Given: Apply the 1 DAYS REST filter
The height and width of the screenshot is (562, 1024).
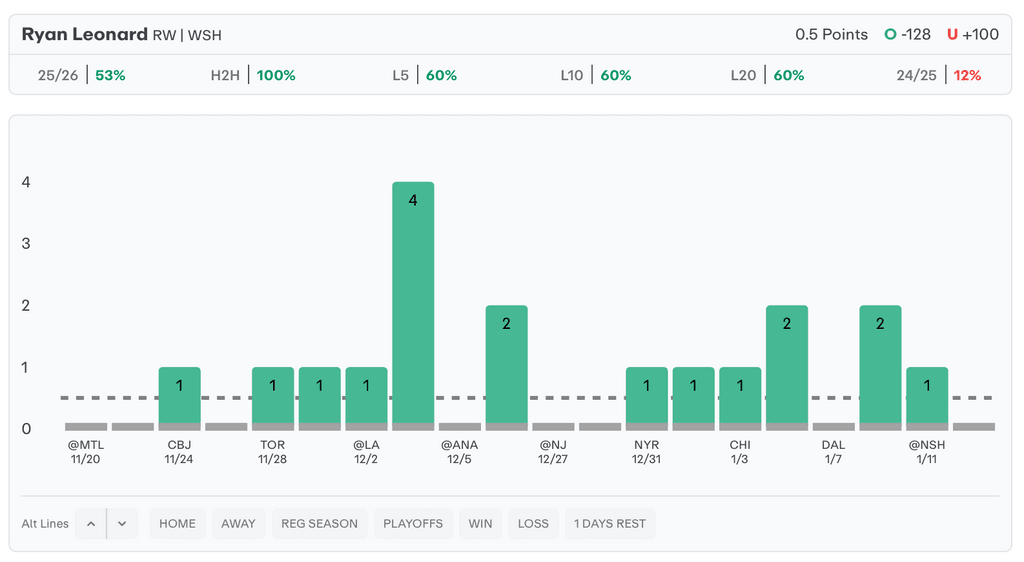Looking at the screenshot, I should tap(610, 523).
